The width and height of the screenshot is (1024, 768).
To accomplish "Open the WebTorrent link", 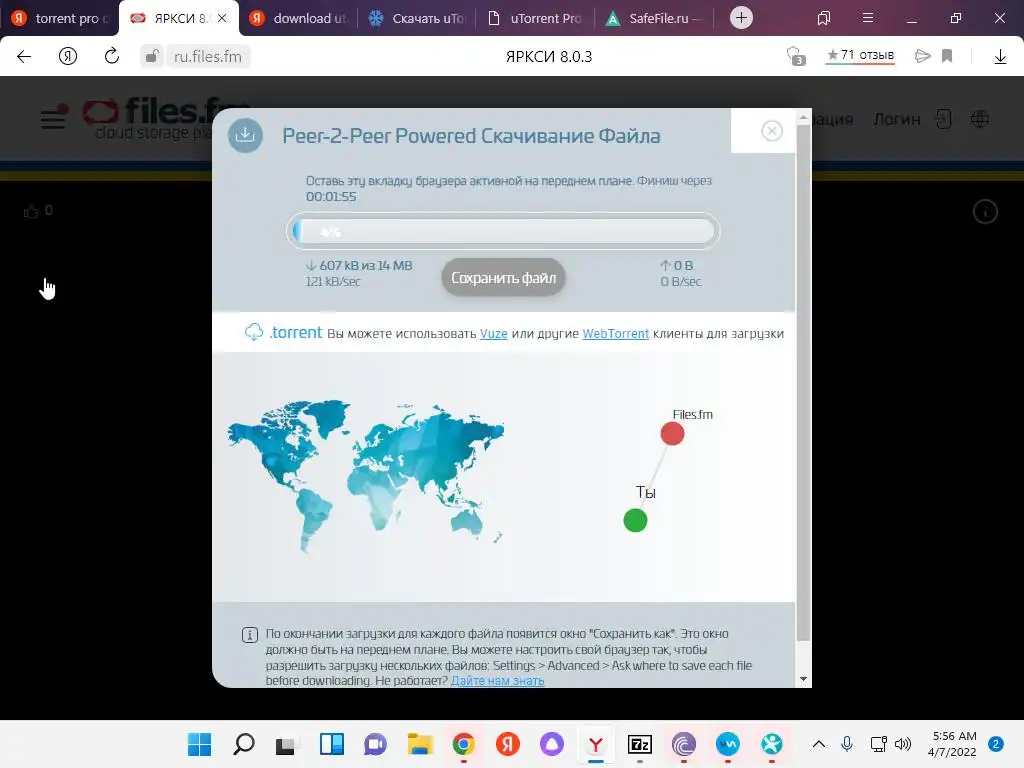I will pos(615,334).
